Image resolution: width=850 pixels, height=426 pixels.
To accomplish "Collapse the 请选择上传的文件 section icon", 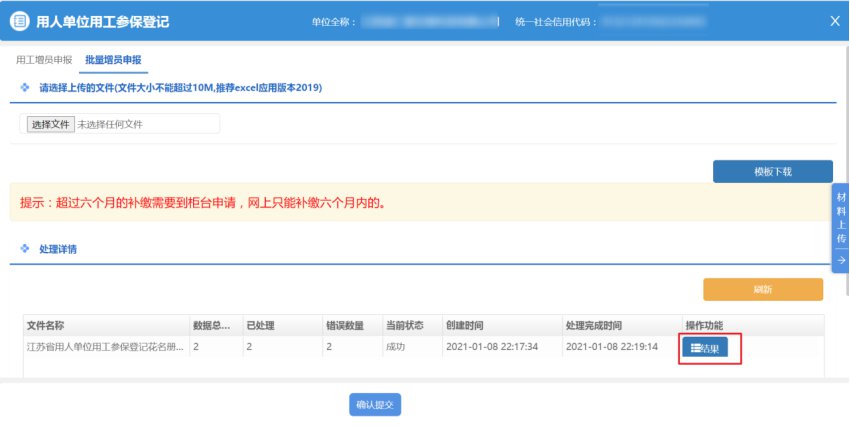I will (25, 88).
